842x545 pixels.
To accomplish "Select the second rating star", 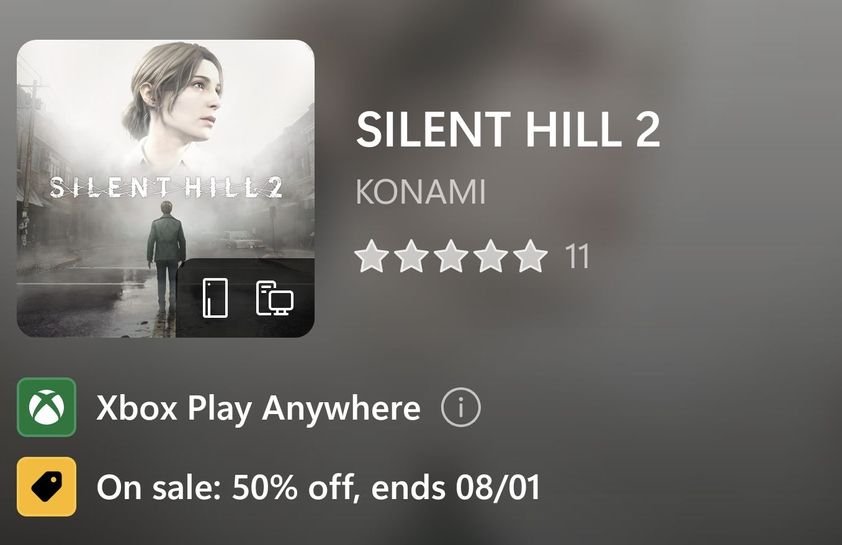I will (411, 256).
